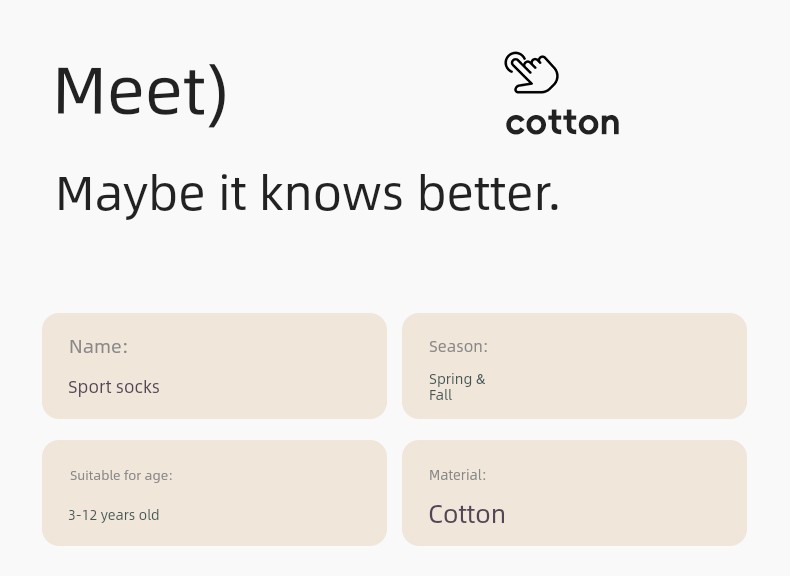Click the Suitable for age: label

pos(121,476)
